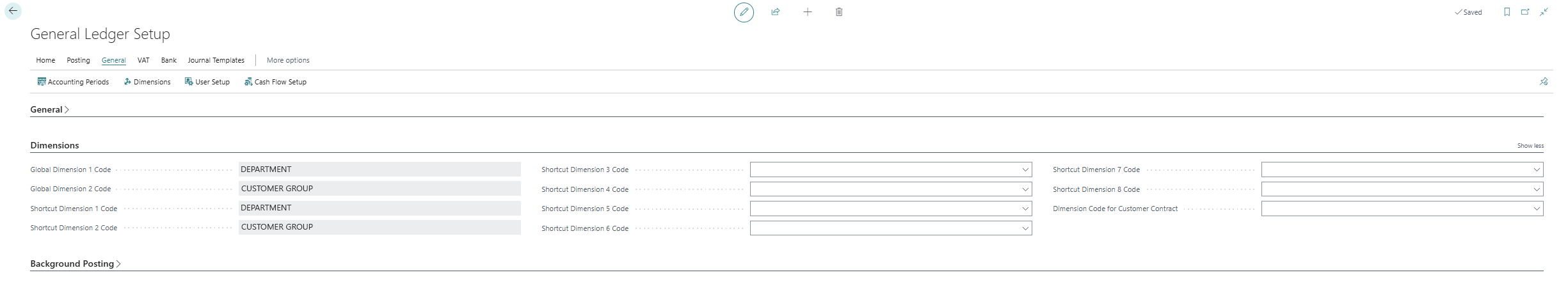Click the bookmark icon
Screen dimensions: 1568x284
tap(1507, 12)
